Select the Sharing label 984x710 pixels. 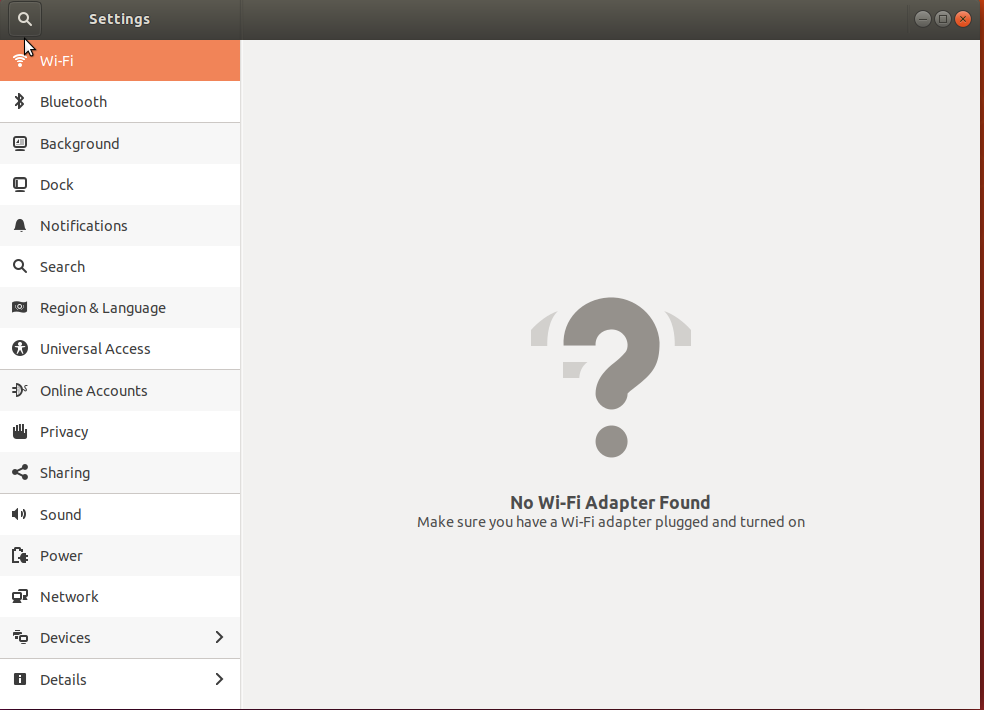pos(65,473)
